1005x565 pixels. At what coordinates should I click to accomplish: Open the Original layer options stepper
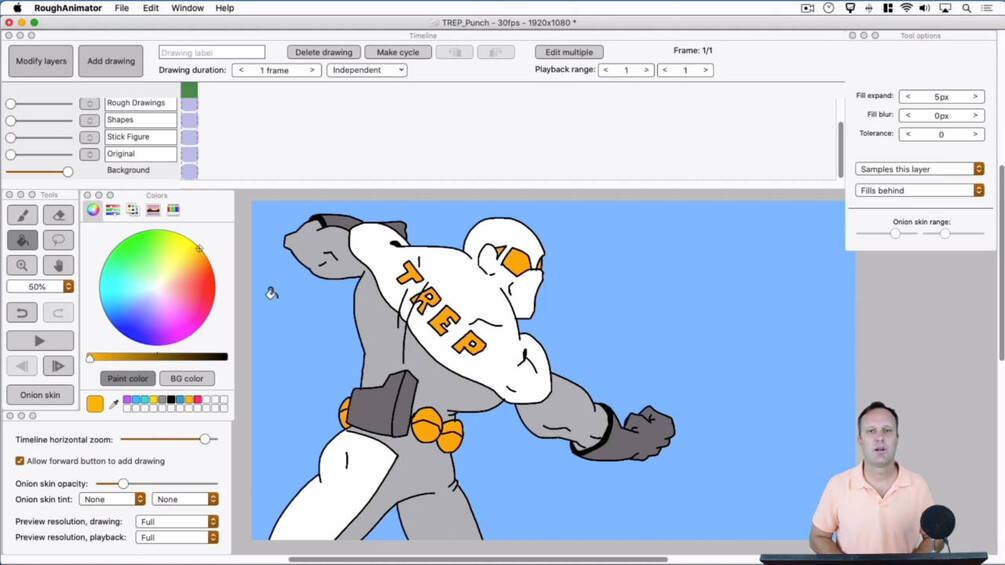point(90,154)
